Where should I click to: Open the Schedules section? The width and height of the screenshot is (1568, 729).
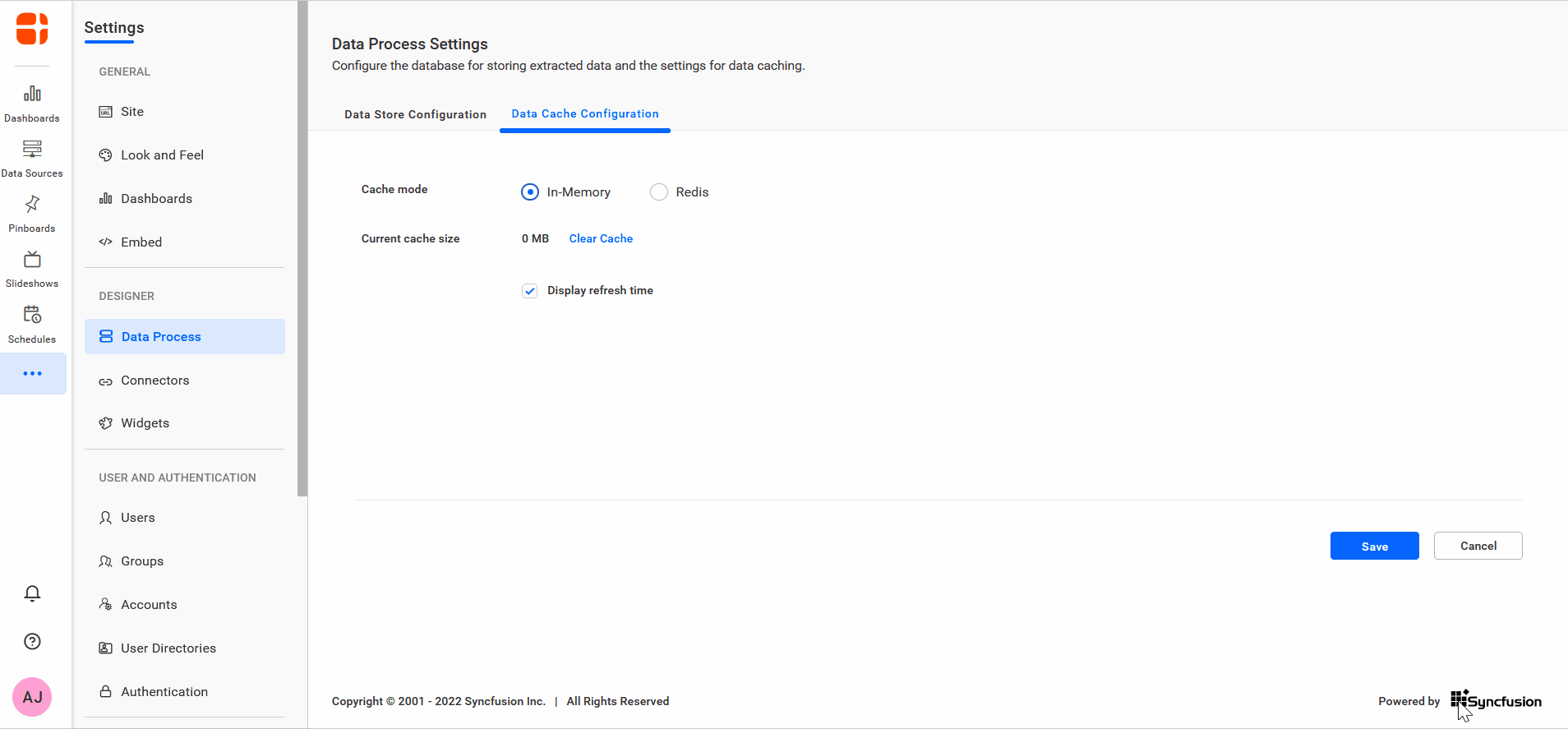pos(32,325)
